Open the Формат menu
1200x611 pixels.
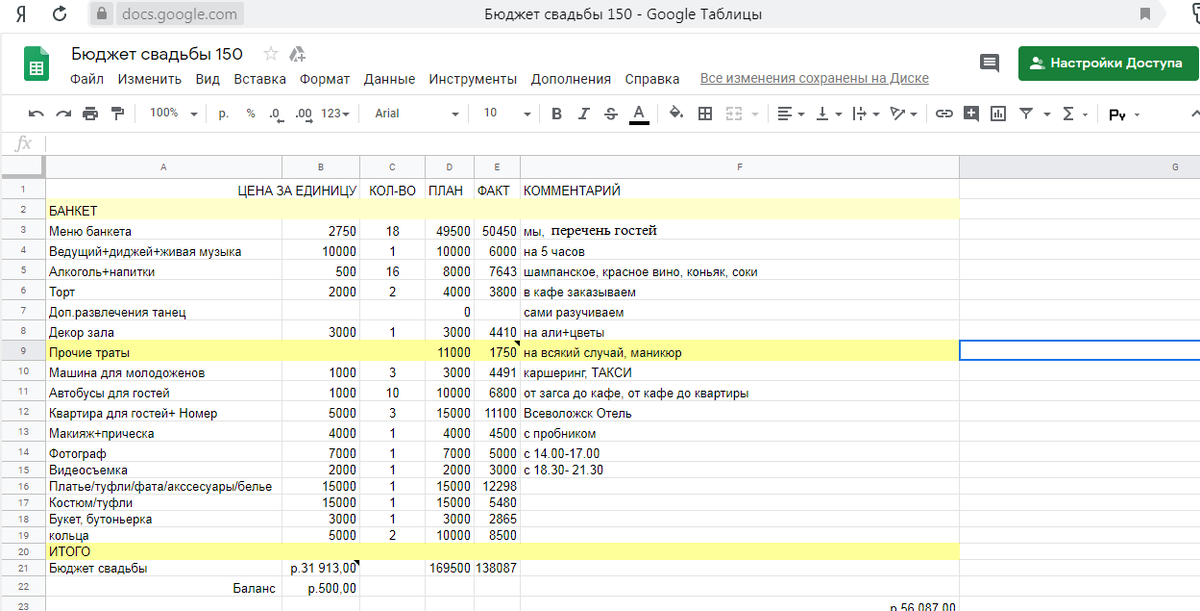coord(325,79)
